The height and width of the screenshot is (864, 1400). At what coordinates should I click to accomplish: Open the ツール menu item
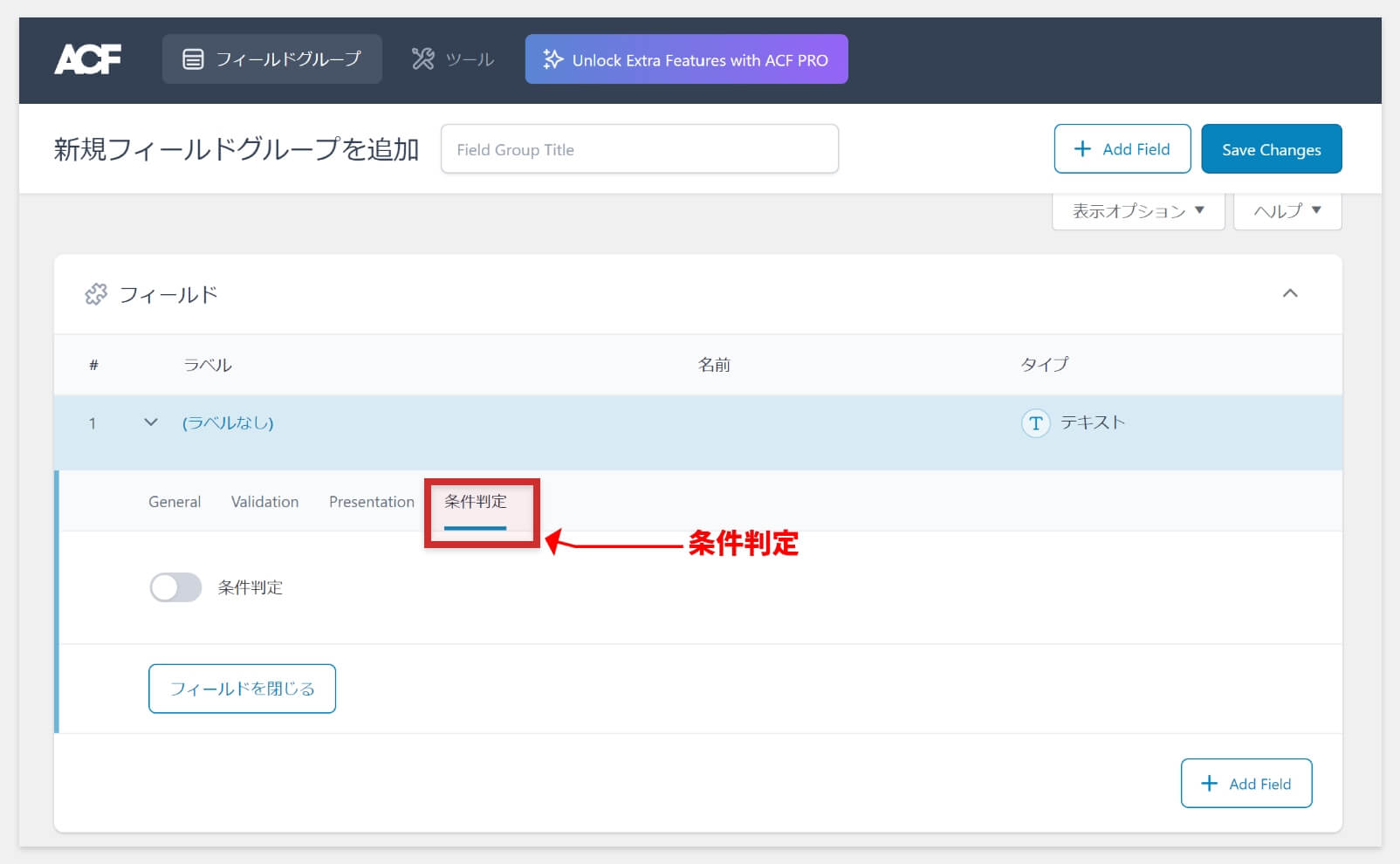(x=453, y=59)
